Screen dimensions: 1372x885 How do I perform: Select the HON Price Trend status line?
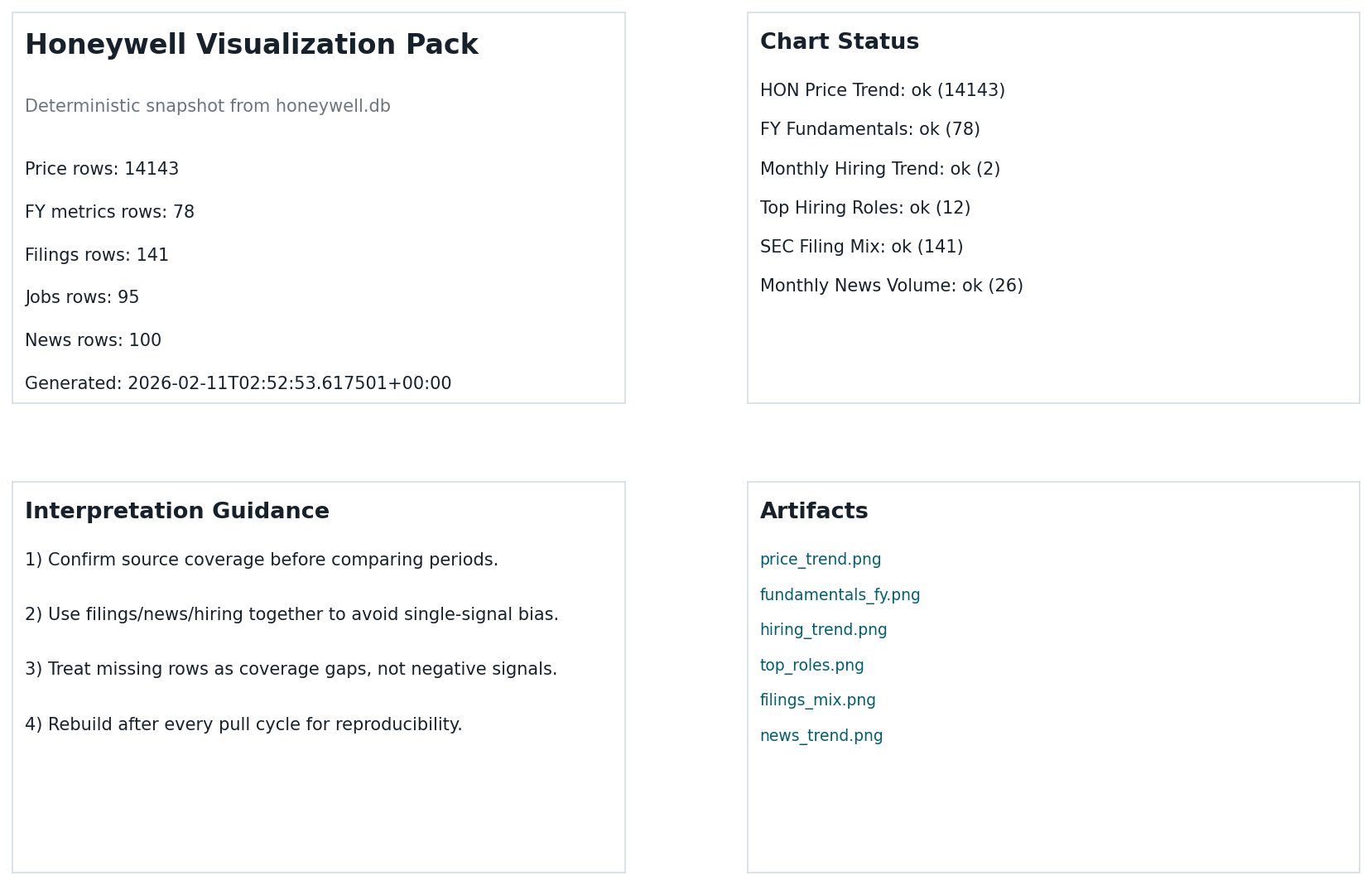pyautogui.click(x=882, y=91)
